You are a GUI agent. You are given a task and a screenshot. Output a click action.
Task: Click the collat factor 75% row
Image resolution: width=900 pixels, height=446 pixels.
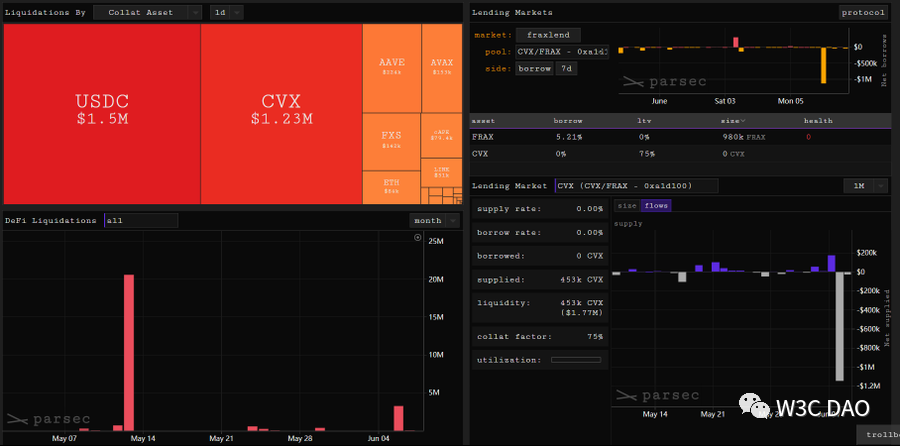(x=540, y=336)
